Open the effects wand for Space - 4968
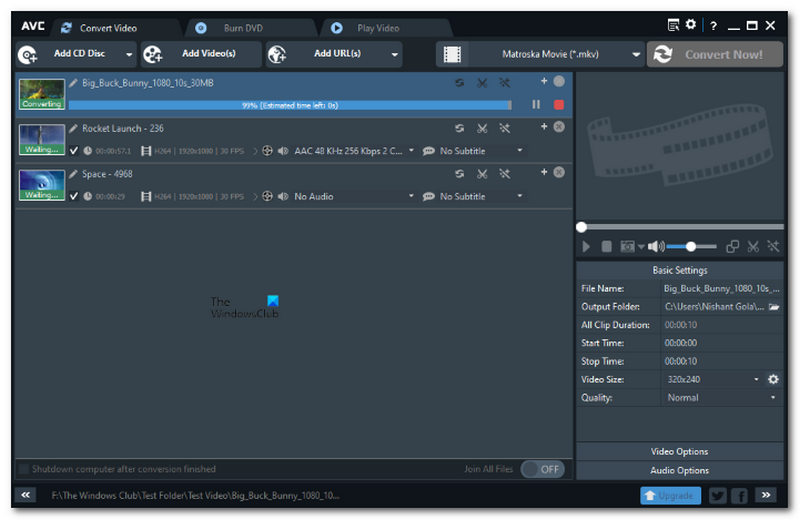The height and width of the screenshot is (520, 800). point(505,174)
